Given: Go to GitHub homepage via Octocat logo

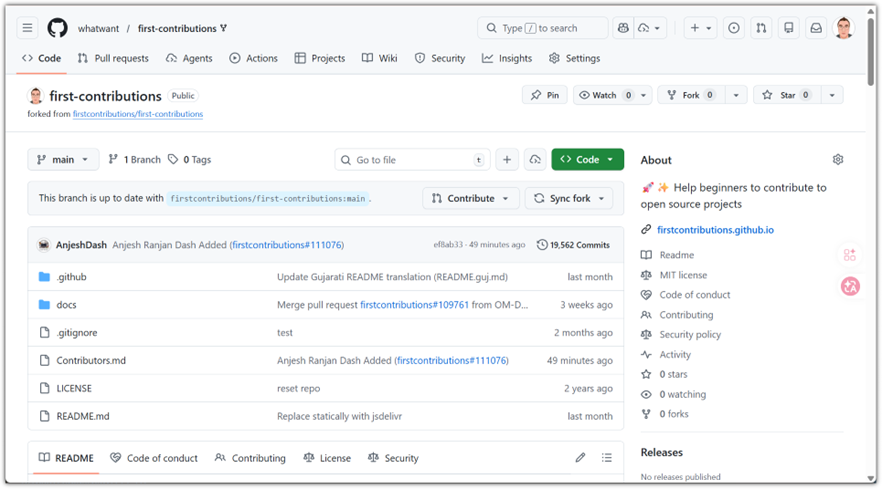Looking at the screenshot, I should (57, 28).
